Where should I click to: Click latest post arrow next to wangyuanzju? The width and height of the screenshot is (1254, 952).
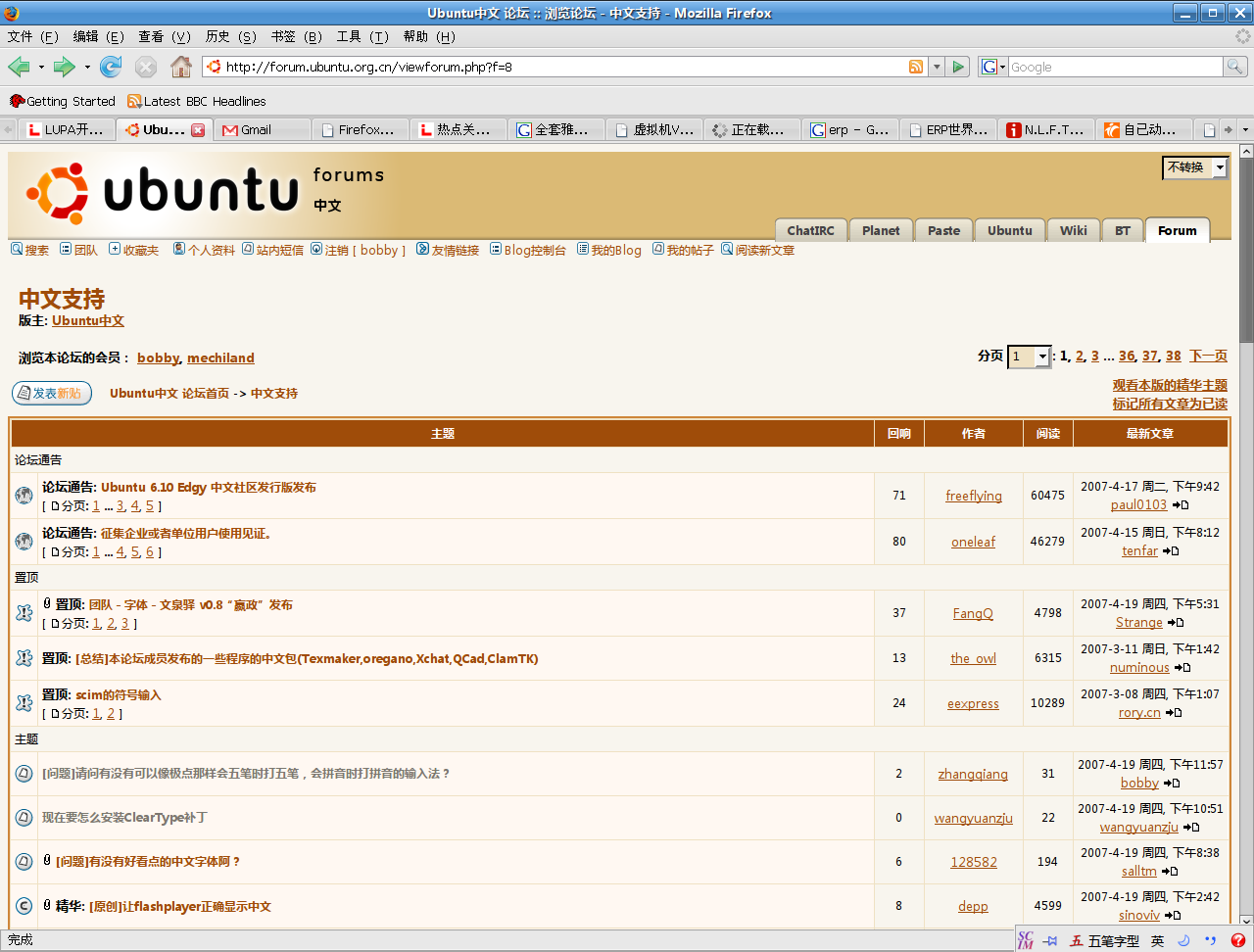1191,828
